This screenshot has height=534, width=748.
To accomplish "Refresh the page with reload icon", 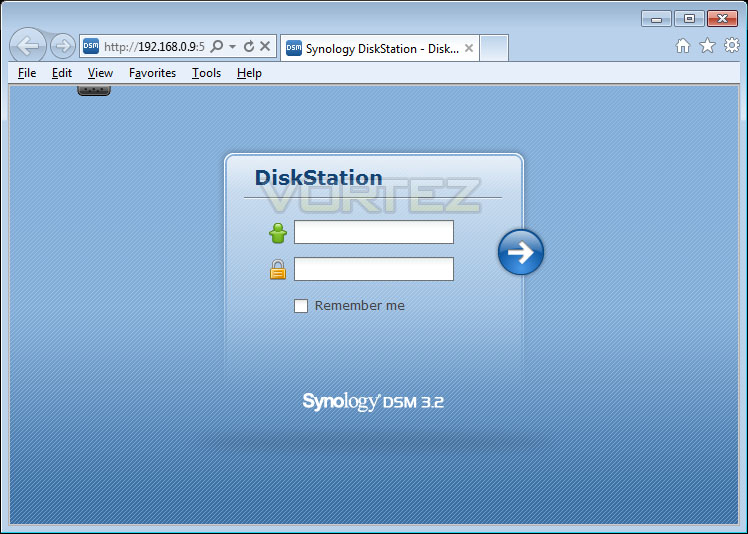I will [249, 46].
